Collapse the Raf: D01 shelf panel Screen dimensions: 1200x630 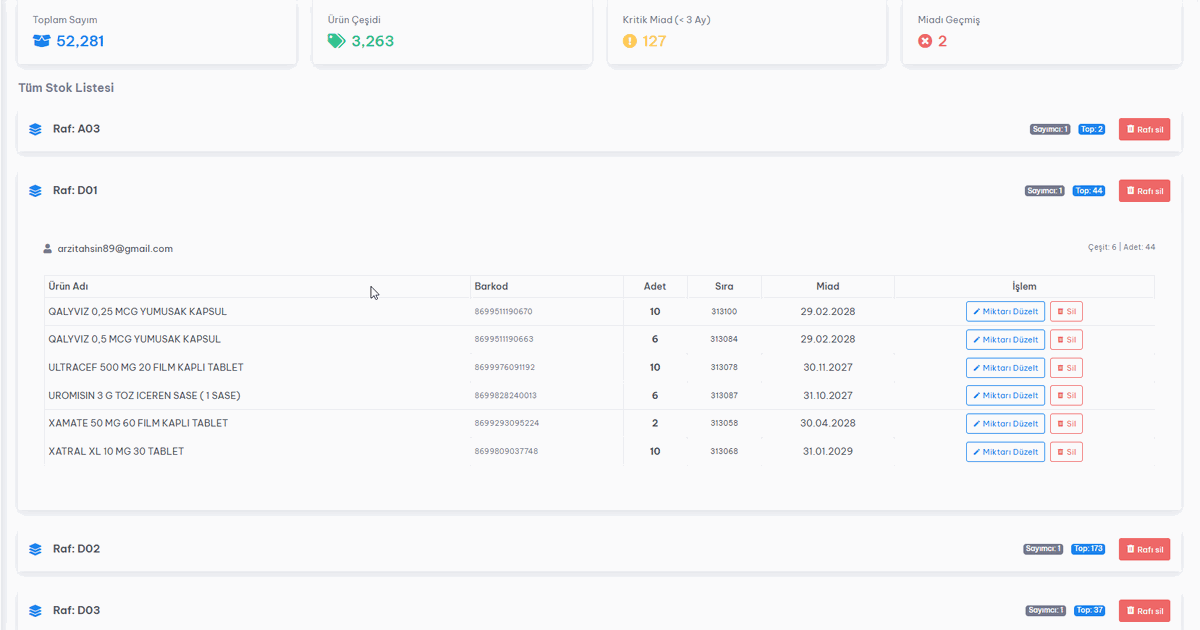(x=600, y=190)
